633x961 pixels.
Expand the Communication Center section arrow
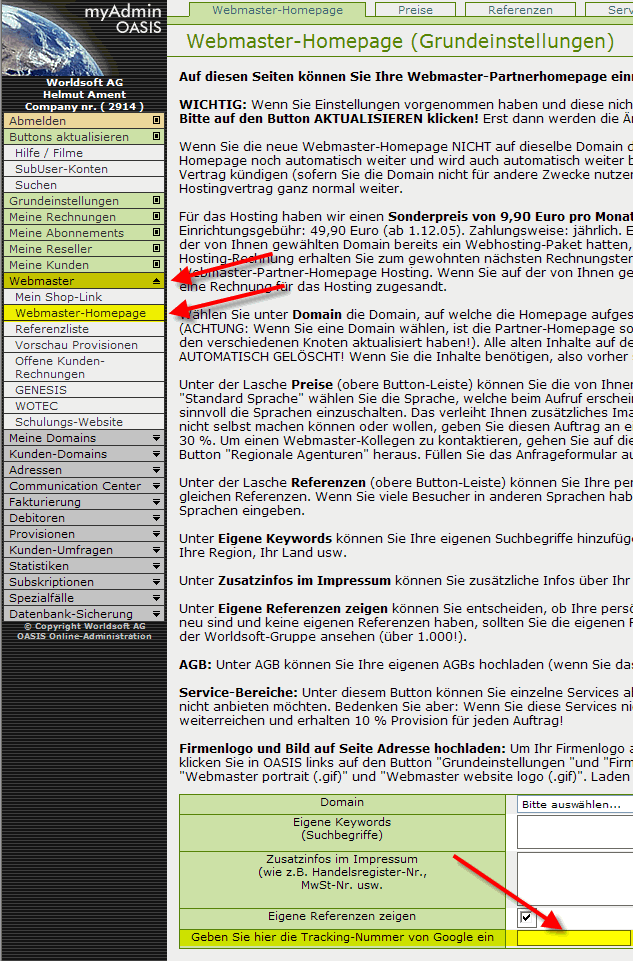156,486
